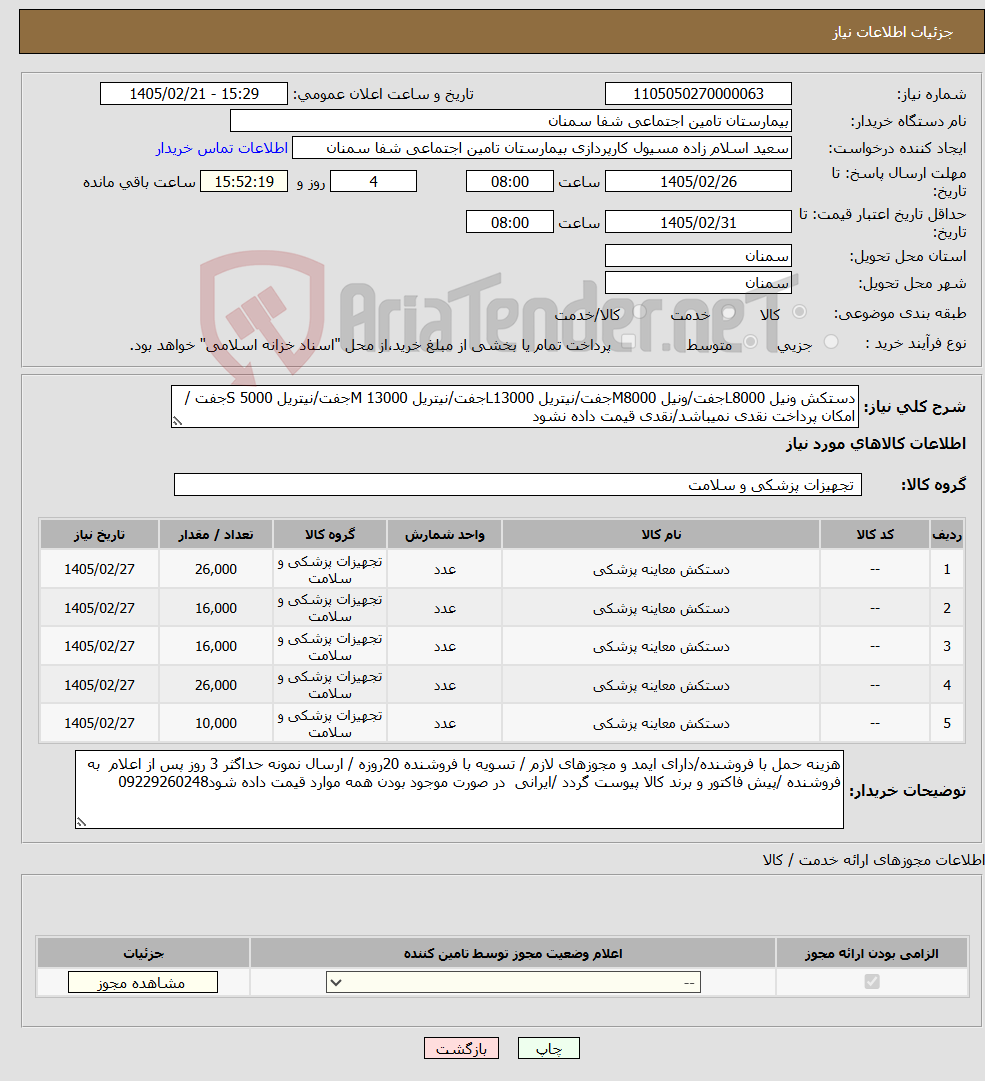Click goods group cell in row 2
Screen dimensions: 985x1081
pyautogui.click(x=330, y=608)
